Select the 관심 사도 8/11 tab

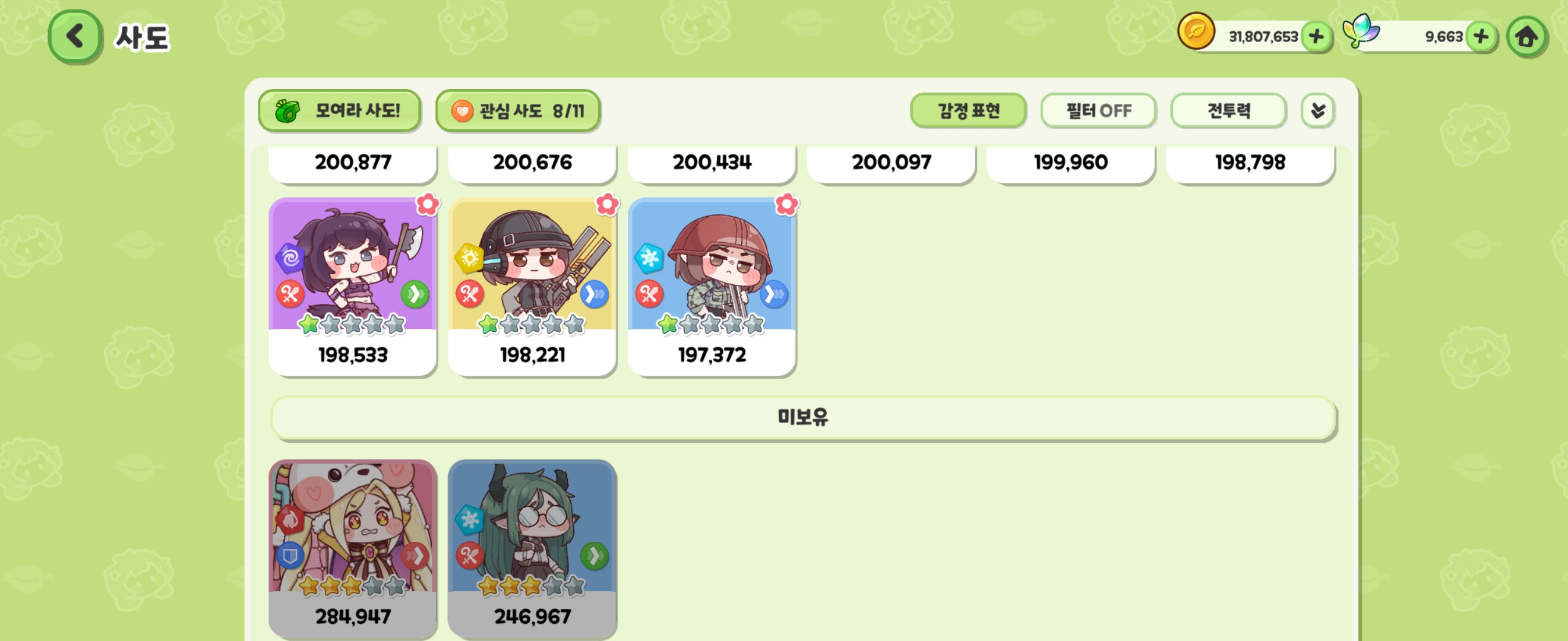(x=518, y=110)
